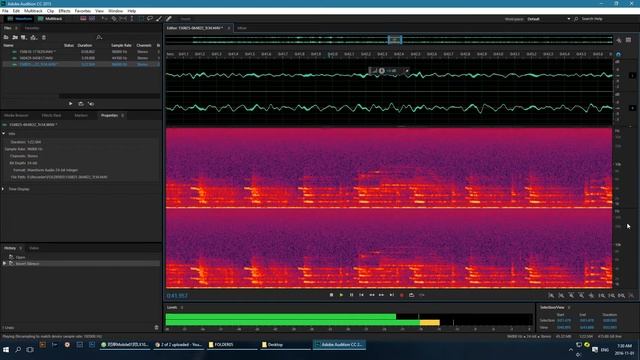This screenshot has height=360, width=640.
Task: Switch to the Markers tab
Action: (81, 116)
